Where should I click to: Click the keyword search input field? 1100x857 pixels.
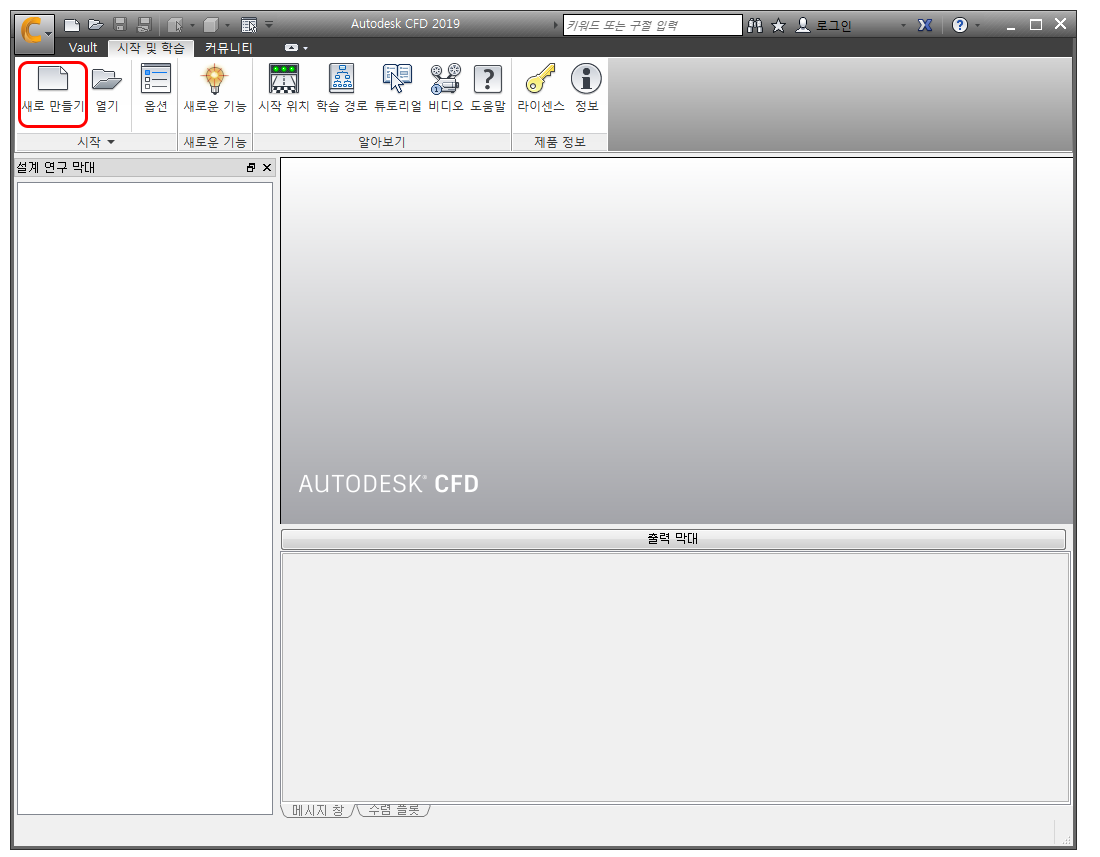coord(652,25)
